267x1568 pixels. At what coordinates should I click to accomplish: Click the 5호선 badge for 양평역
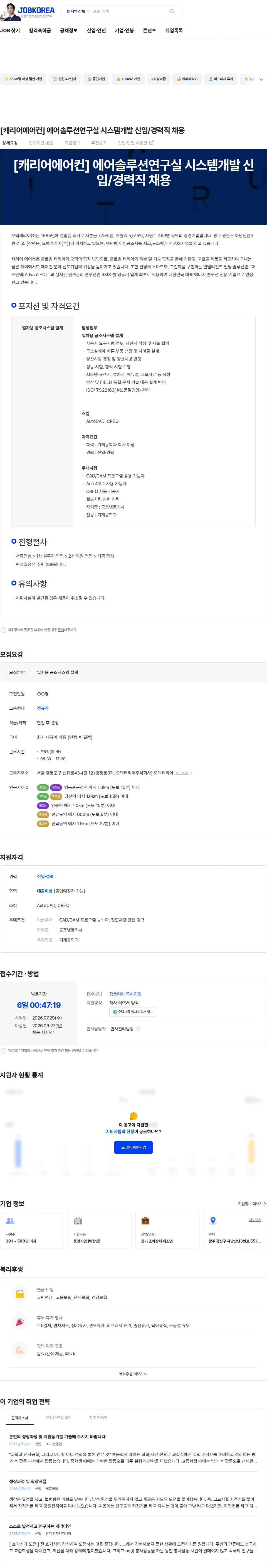click(x=43, y=805)
